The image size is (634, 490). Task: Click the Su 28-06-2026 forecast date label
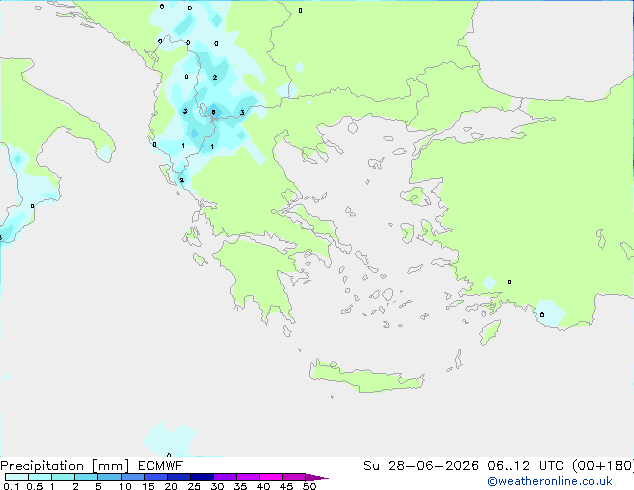coord(421,466)
